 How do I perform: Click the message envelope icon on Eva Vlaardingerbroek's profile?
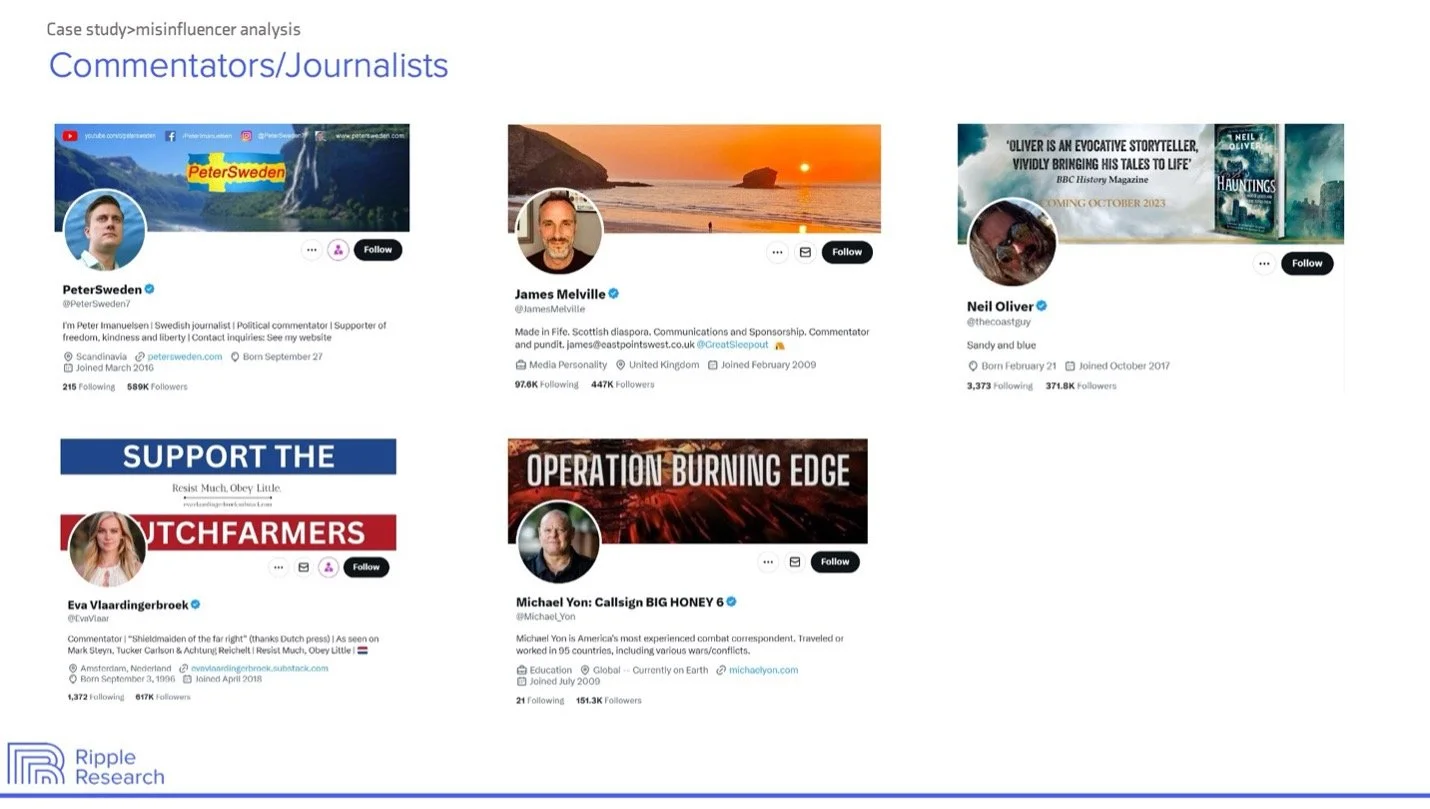(304, 567)
